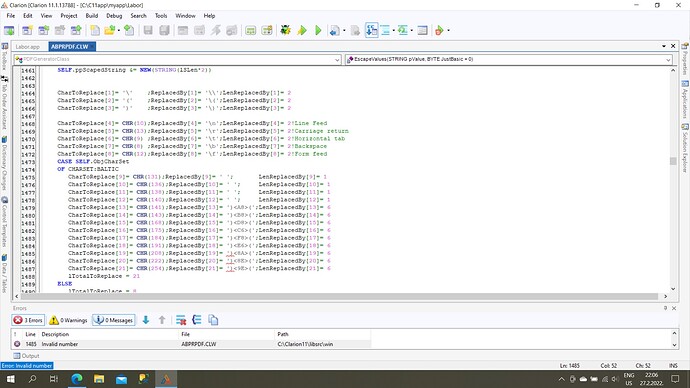Click the red-orange run icon at toolbar end
This screenshot has height=388, width=690.
pyautogui.click(x=439, y=30)
